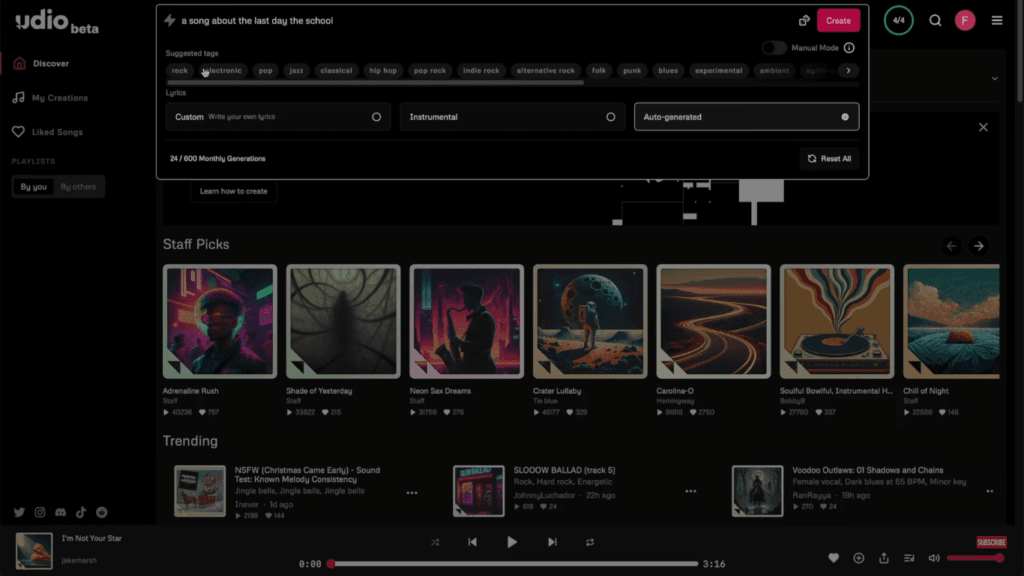
Task: Click the dice randomize prompt icon
Action: (804, 20)
